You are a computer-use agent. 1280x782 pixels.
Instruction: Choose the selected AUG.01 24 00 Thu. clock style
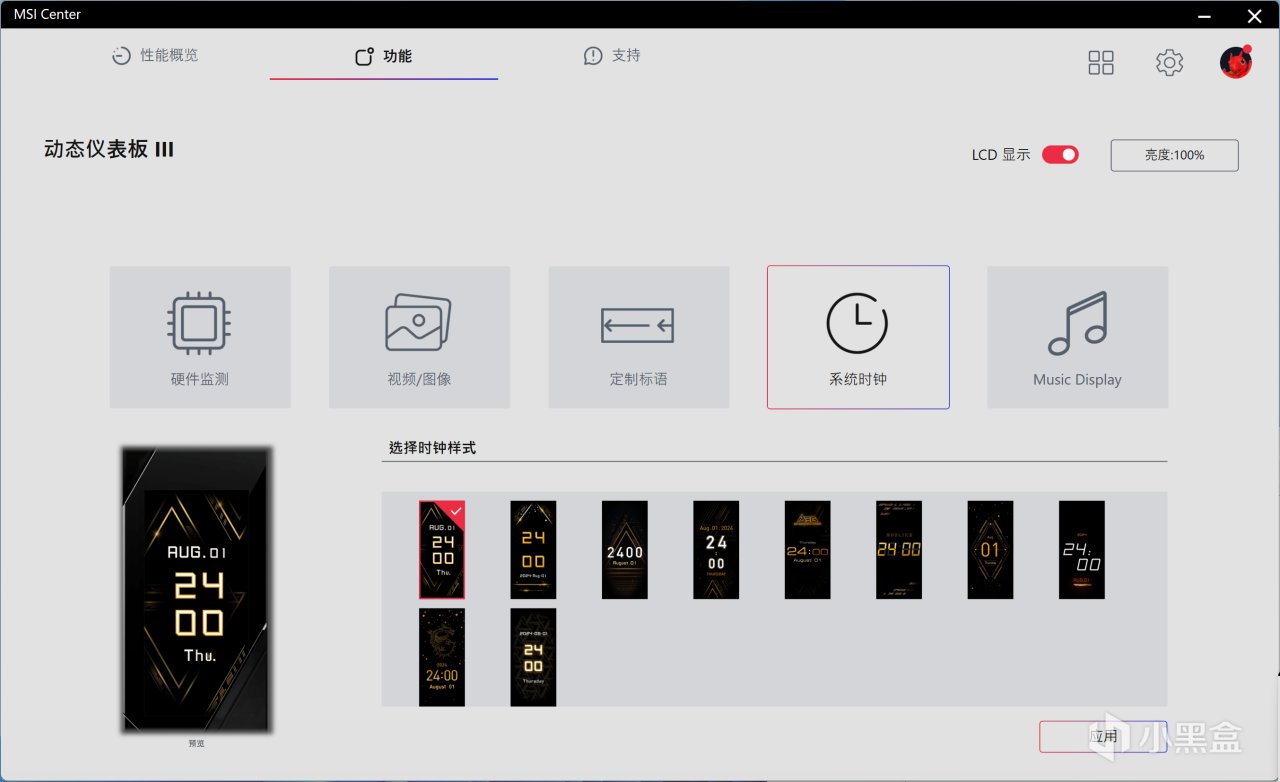[442, 550]
